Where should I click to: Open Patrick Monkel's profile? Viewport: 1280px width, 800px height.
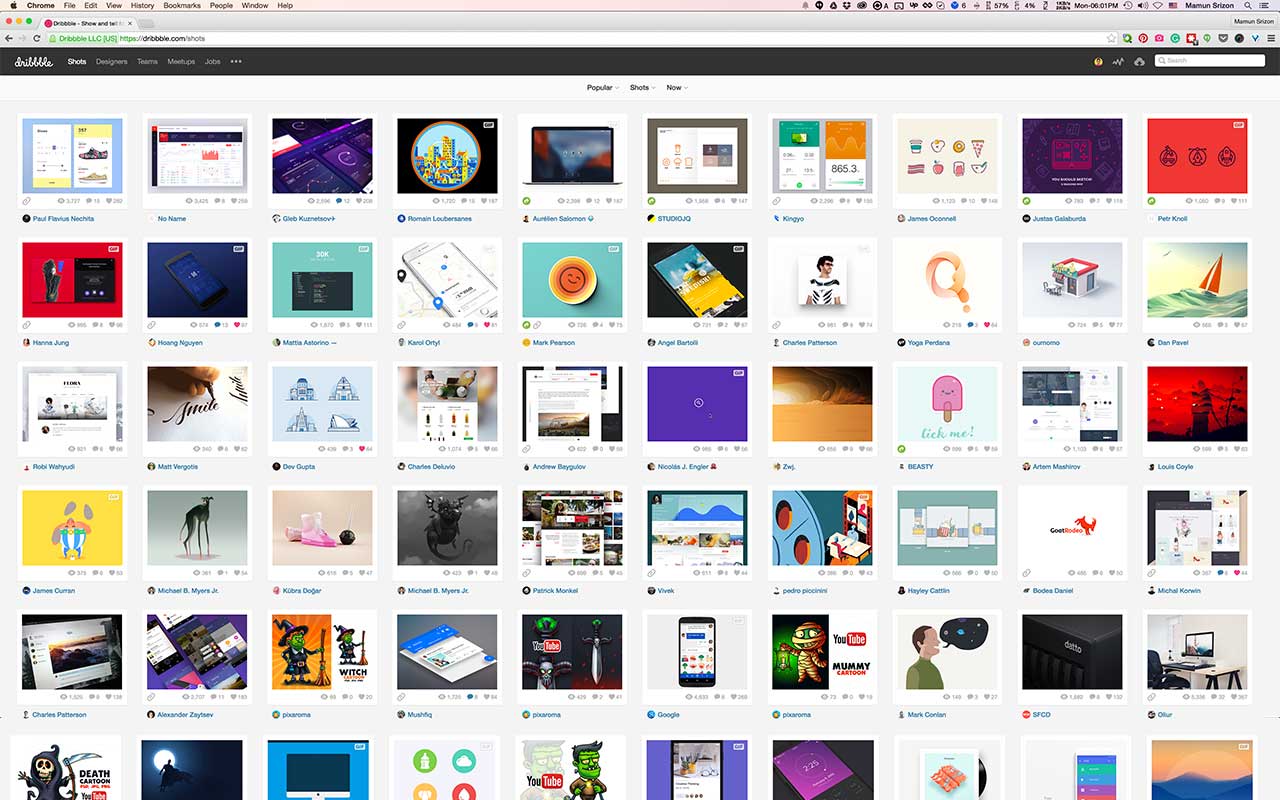556,590
